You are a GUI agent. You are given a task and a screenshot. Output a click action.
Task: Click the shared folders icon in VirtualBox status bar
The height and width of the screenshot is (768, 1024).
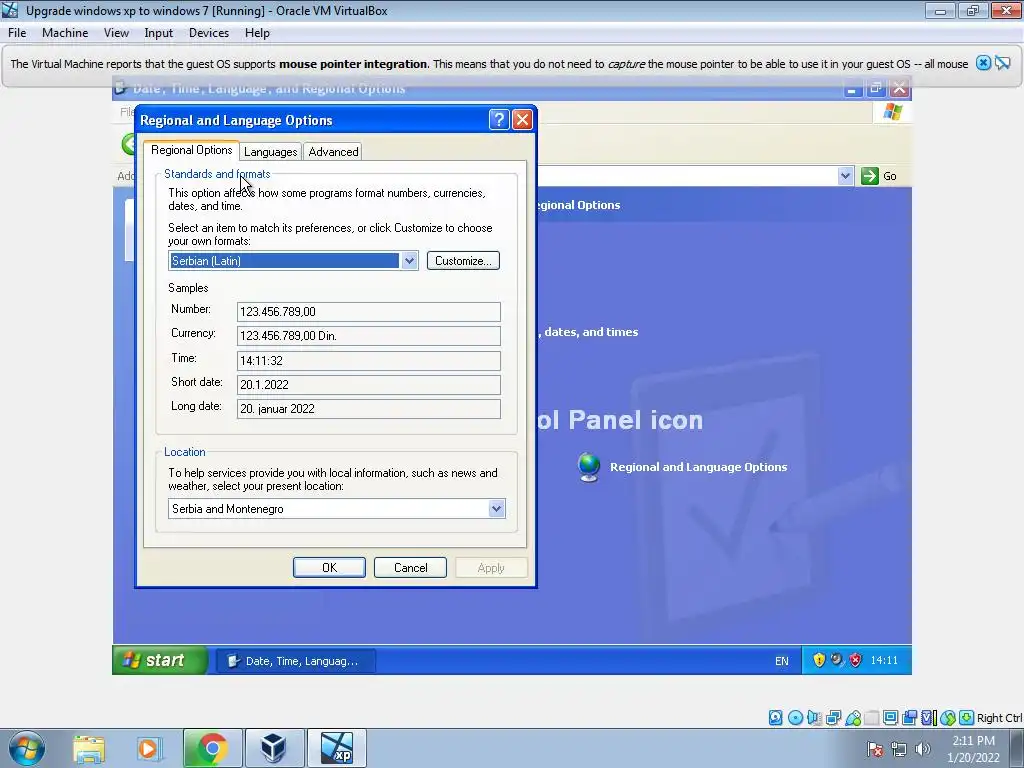tap(872, 718)
